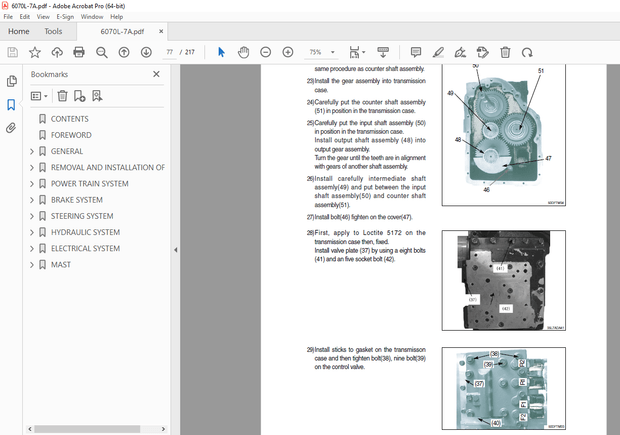Image resolution: width=620 pixels, height=435 pixels.
Task: Expand POWER TRAIN SYSTEM bookmark
Action: click(32, 183)
